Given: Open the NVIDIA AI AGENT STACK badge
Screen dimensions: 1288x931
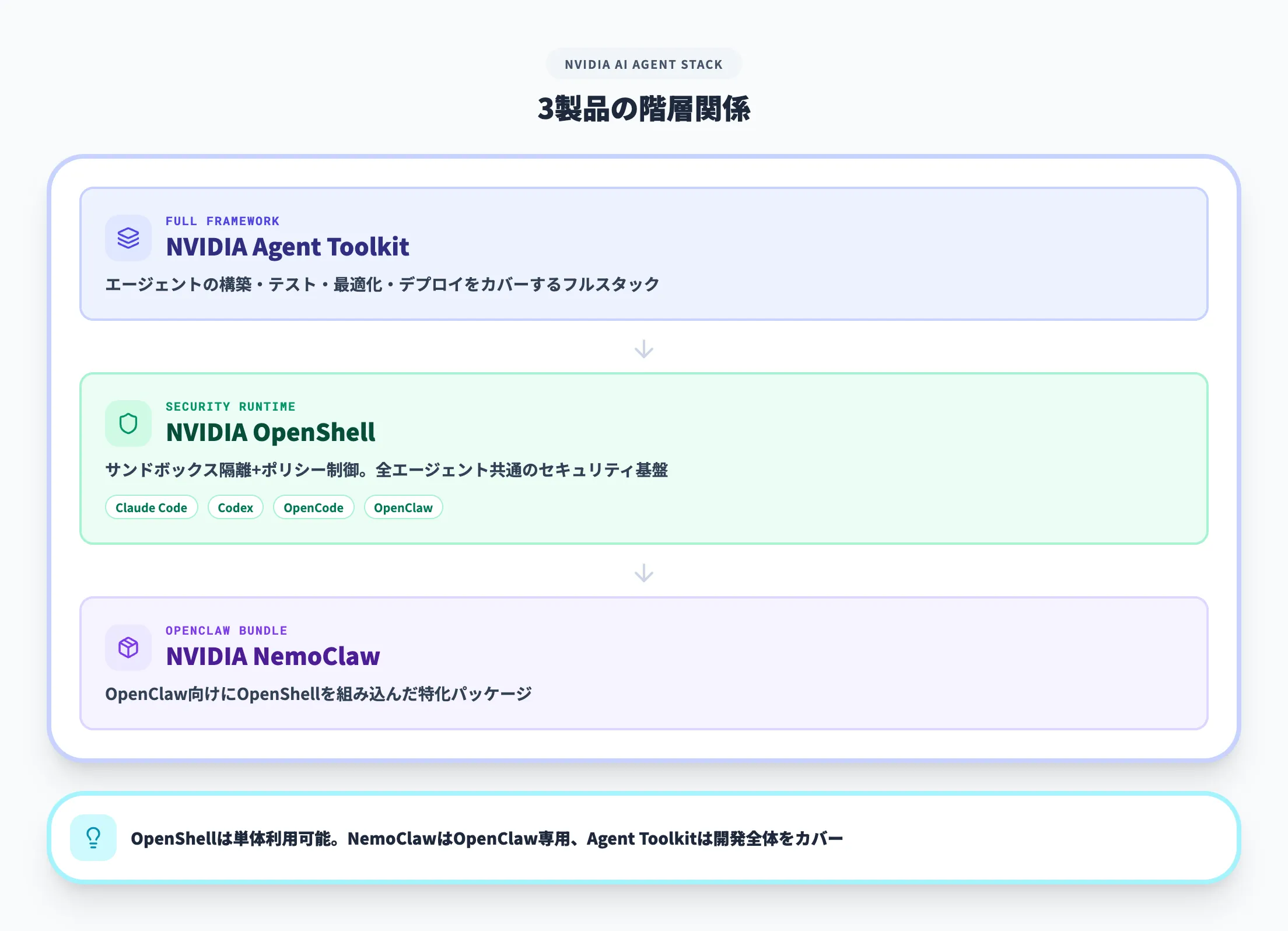Looking at the screenshot, I should tap(643, 64).
